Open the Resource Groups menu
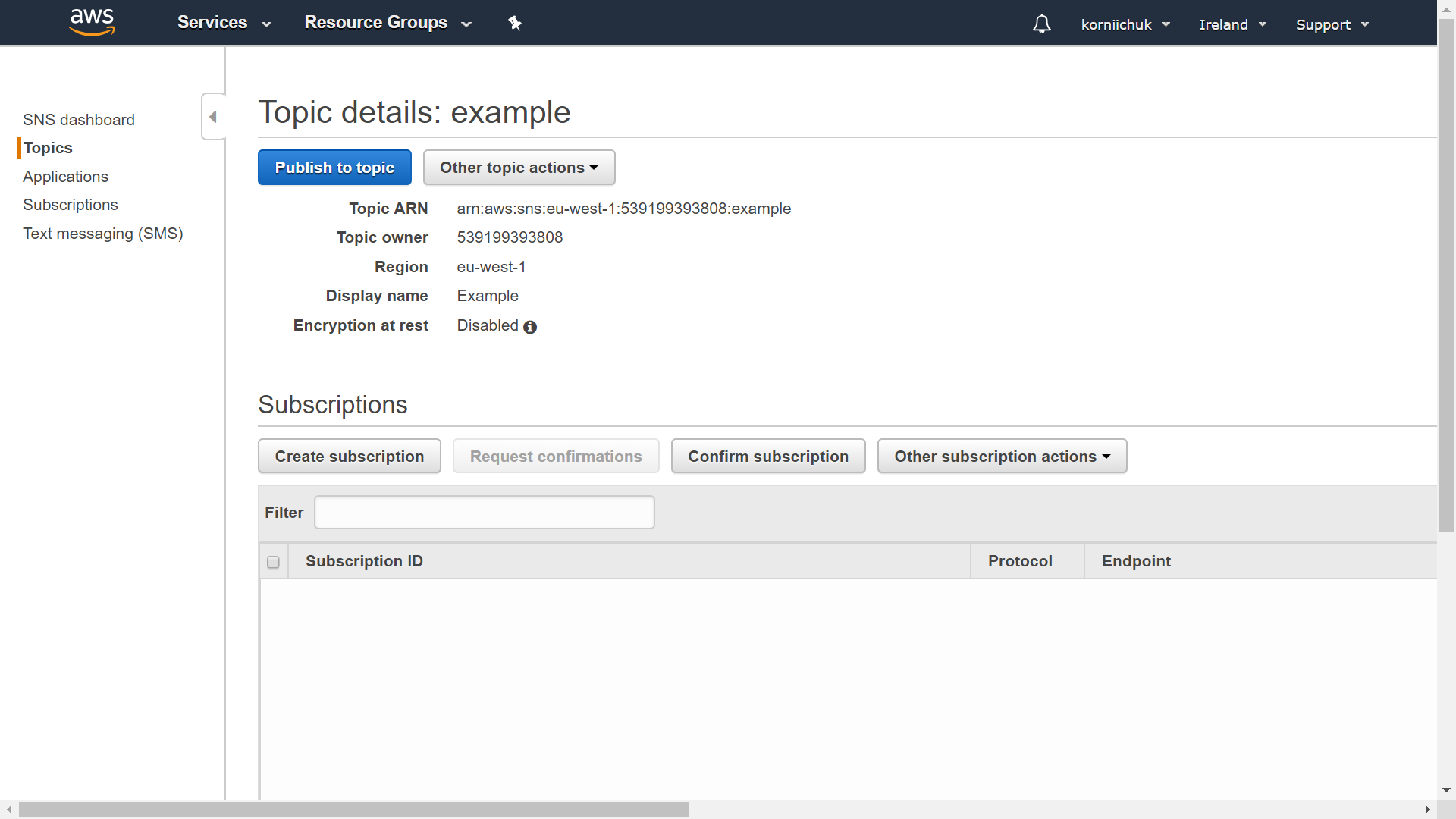1456x819 pixels. [388, 23]
